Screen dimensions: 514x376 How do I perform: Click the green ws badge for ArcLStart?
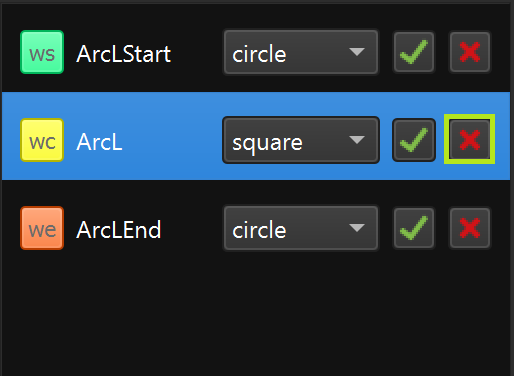(42, 52)
